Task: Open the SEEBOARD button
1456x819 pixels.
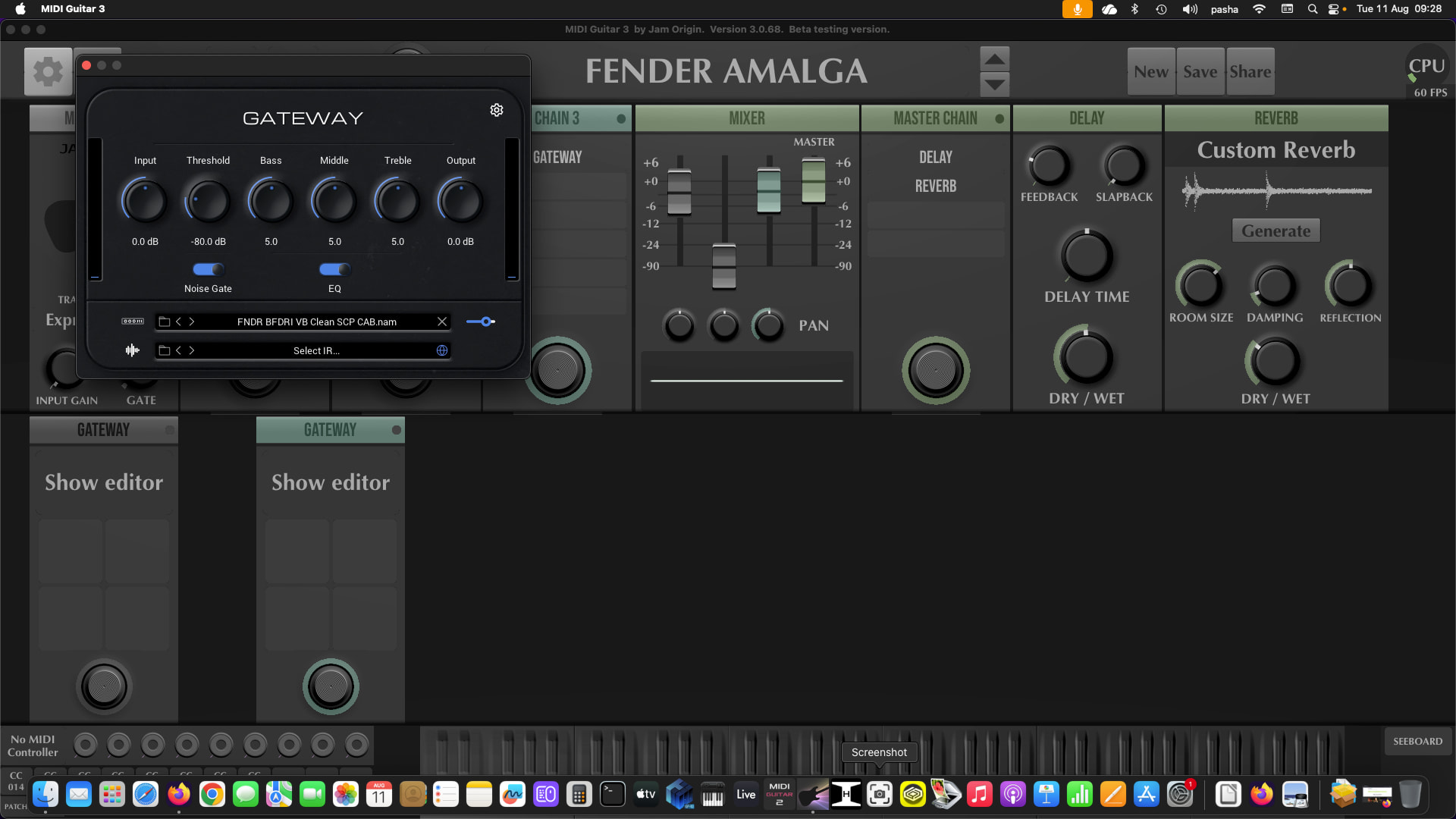Action: click(x=1417, y=741)
